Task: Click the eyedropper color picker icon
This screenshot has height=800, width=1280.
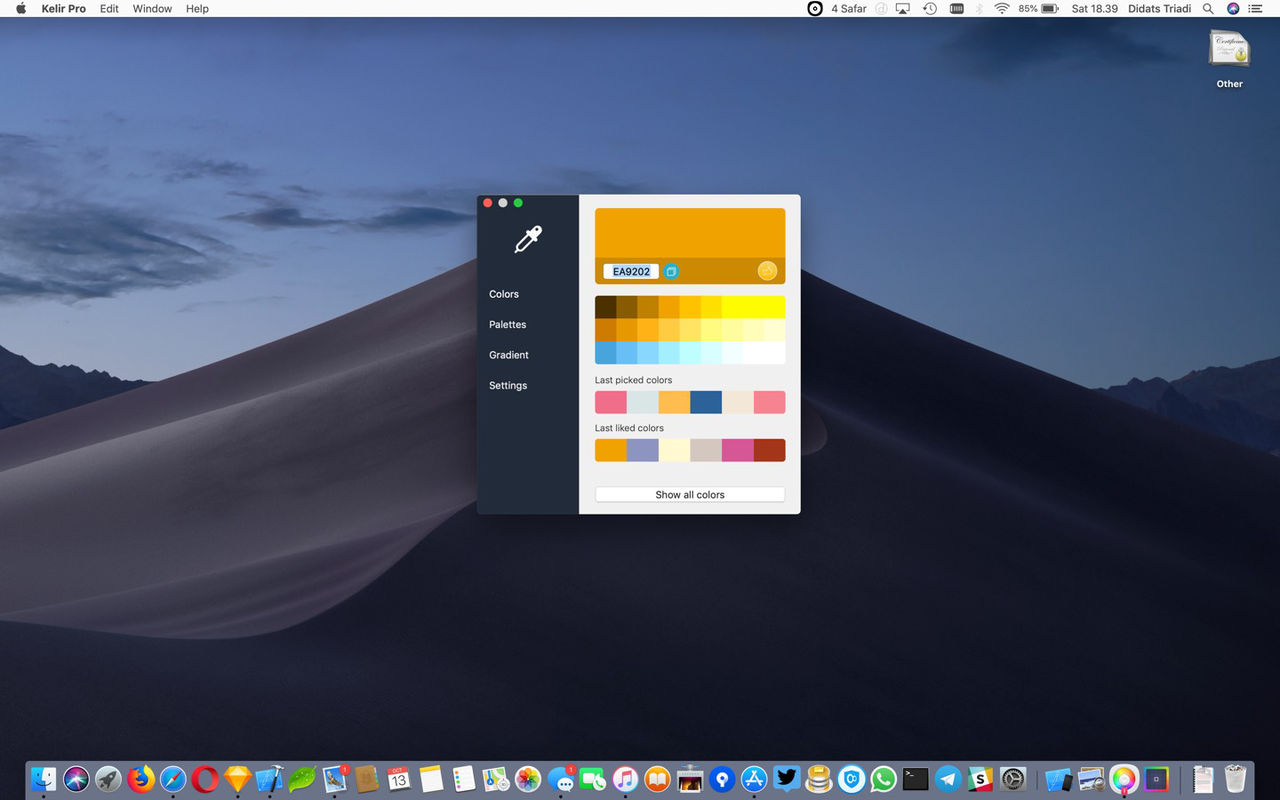Action: (528, 239)
